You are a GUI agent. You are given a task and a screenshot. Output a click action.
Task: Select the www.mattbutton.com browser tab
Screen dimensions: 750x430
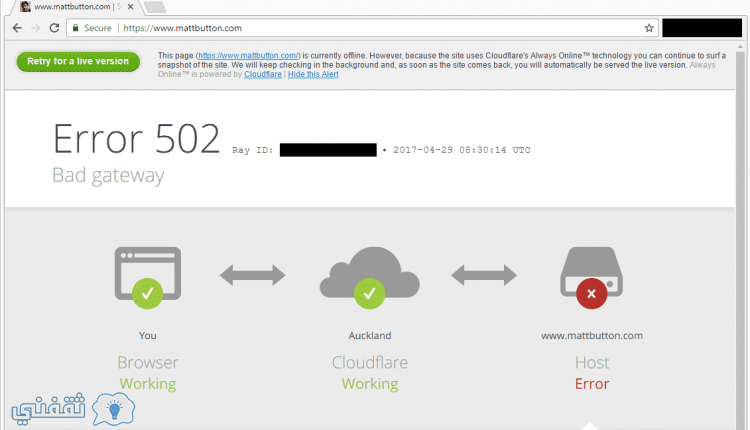(x=77, y=7)
